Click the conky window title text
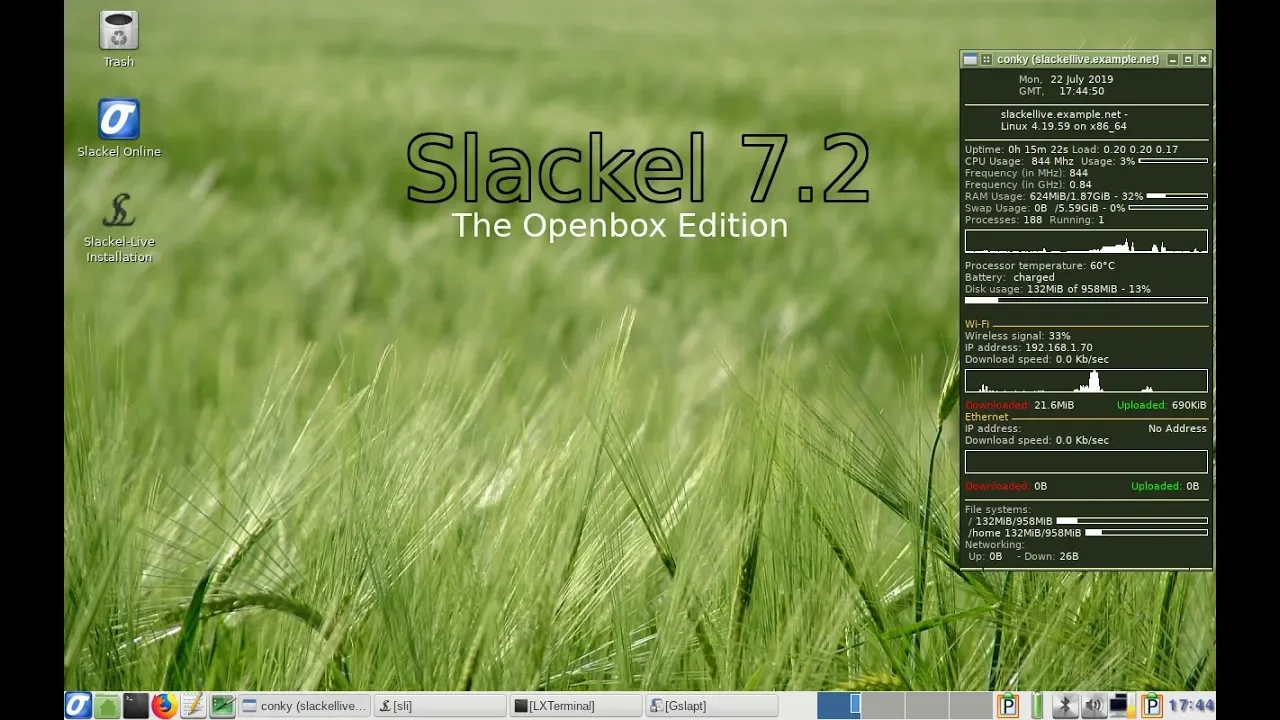This screenshot has width=1280, height=720. click(x=1078, y=60)
